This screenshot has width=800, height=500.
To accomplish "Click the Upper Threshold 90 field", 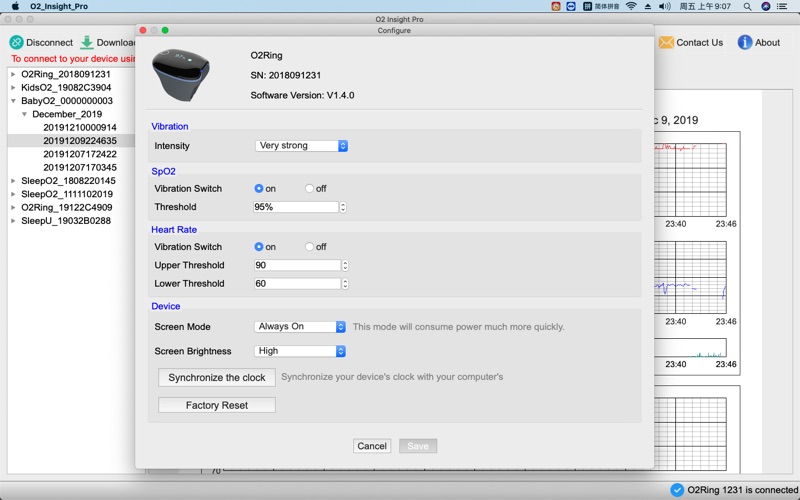I will point(297,265).
